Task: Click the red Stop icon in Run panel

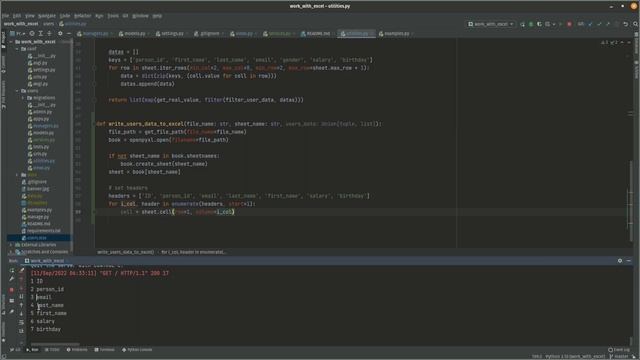Action: (x=11, y=290)
